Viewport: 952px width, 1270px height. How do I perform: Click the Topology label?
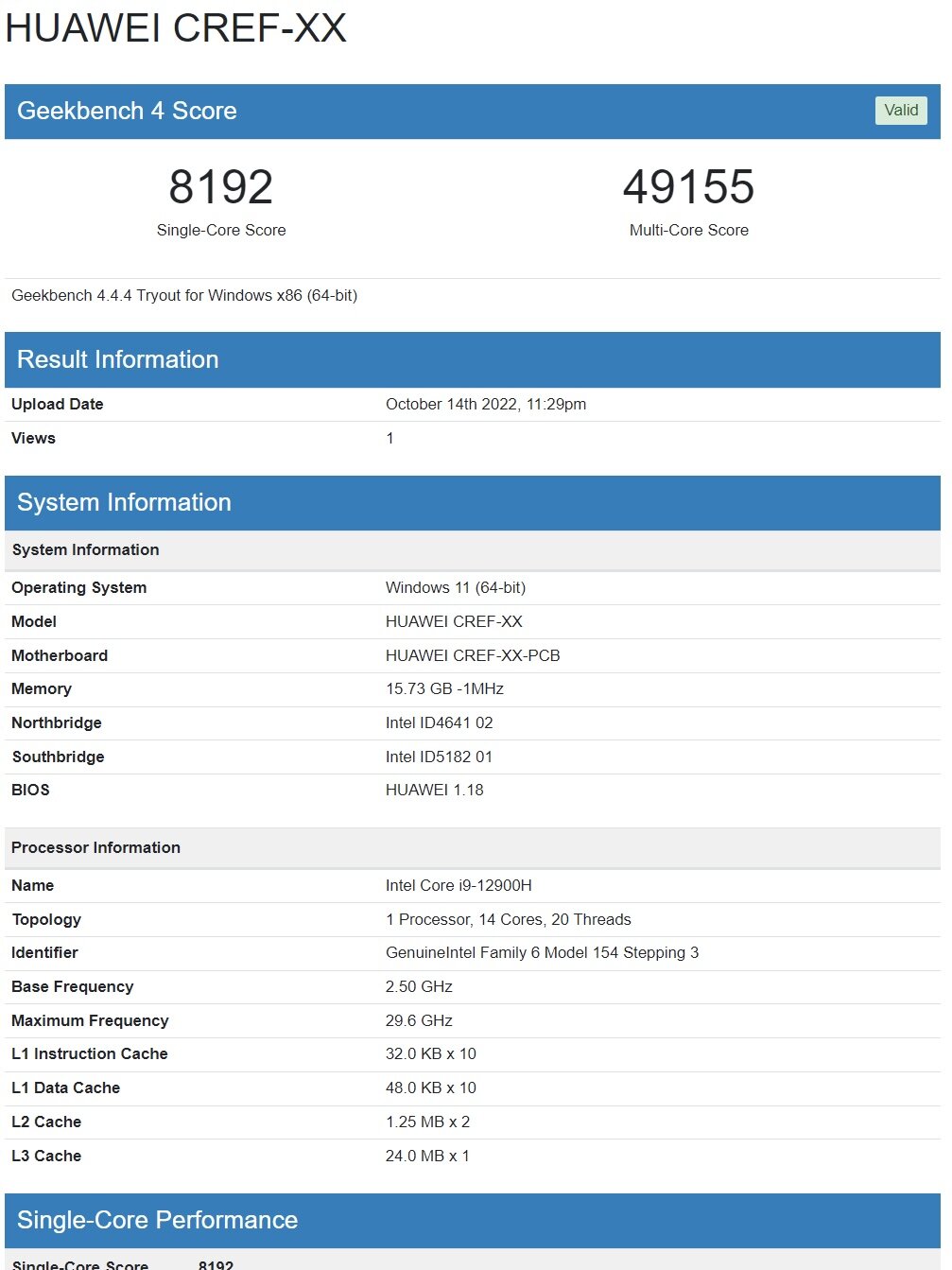point(46,919)
